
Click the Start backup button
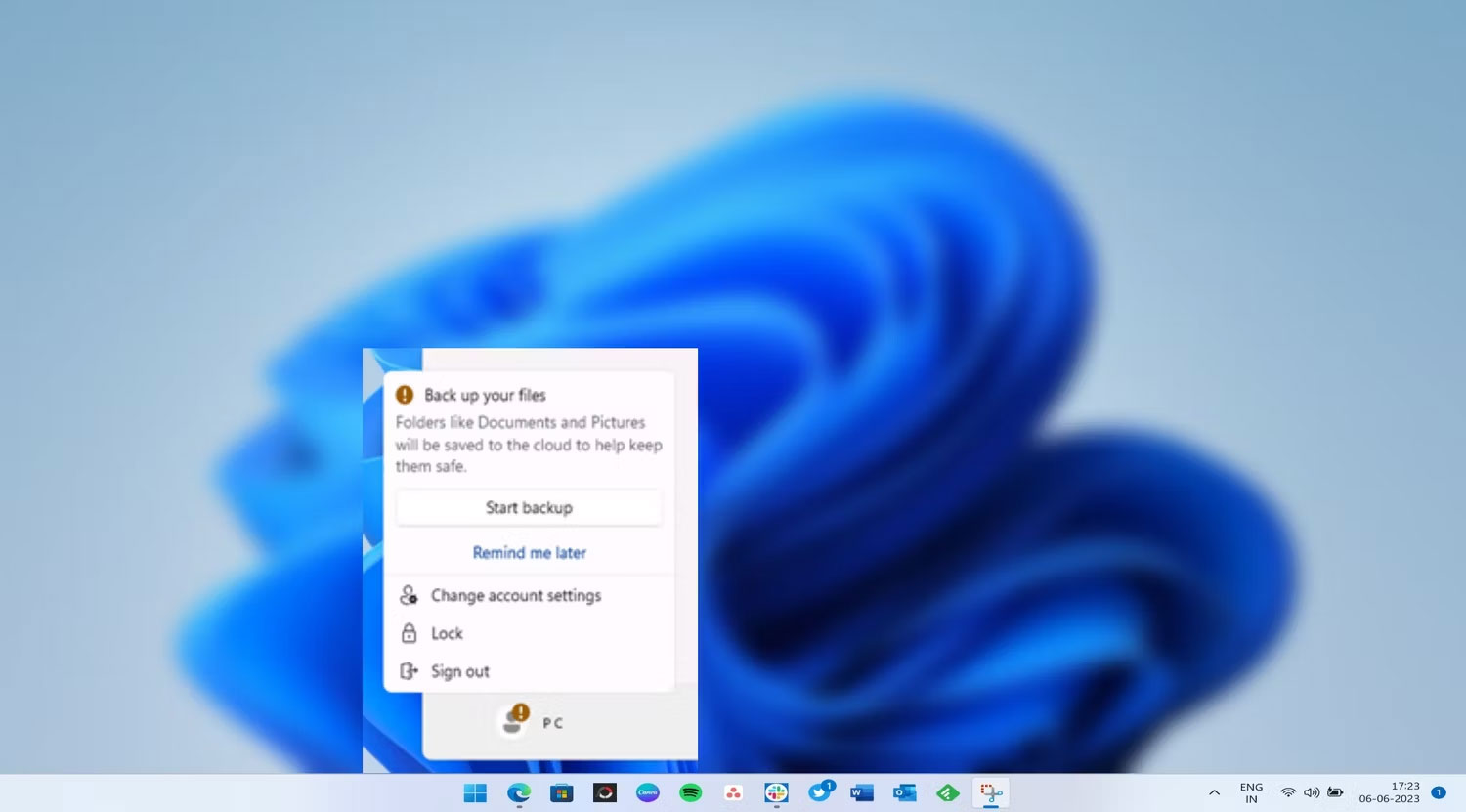tap(529, 507)
